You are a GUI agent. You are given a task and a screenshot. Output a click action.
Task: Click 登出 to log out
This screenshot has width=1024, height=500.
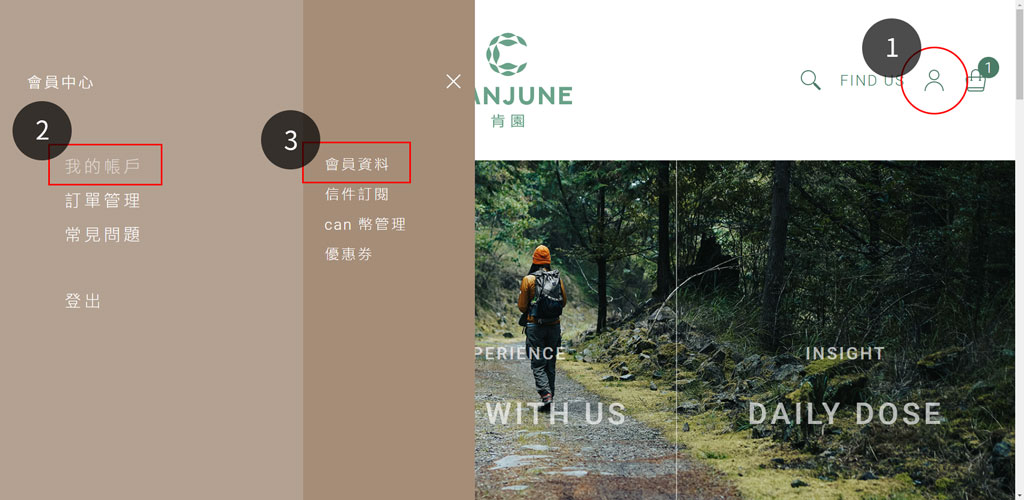click(84, 301)
